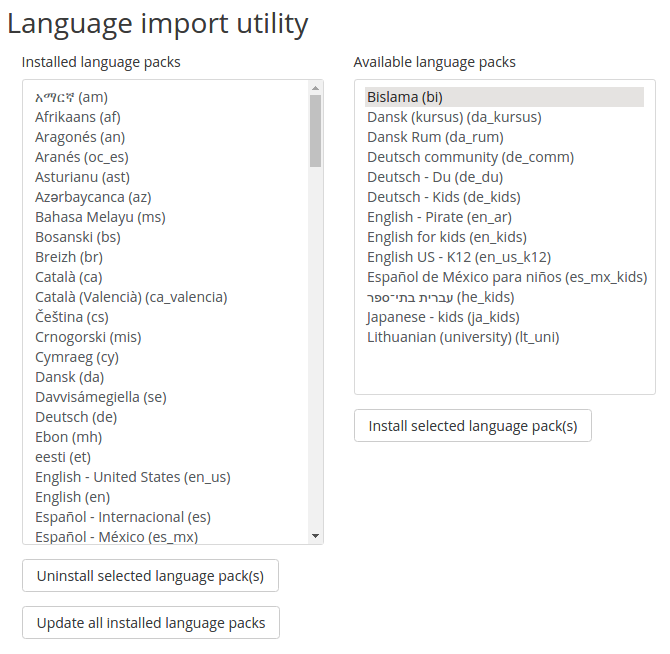Click Uninstall selected language pack(s) button
The height and width of the screenshot is (654, 670).
(x=150, y=575)
